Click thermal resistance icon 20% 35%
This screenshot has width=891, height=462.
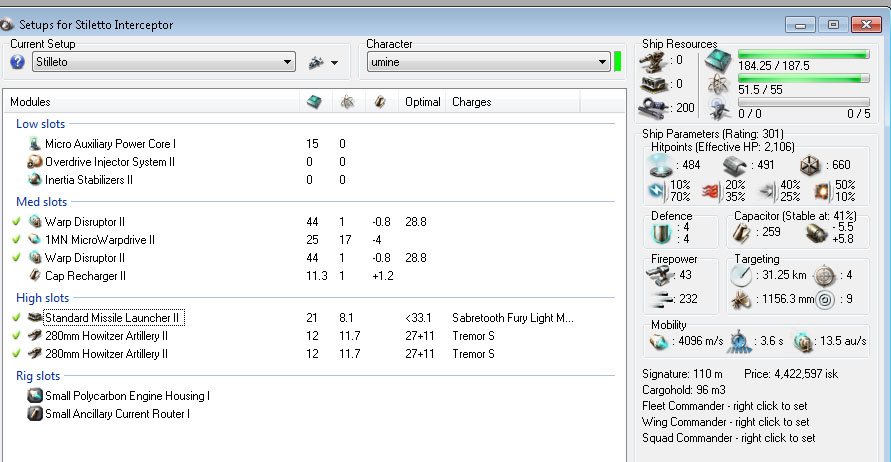coord(711,191)
